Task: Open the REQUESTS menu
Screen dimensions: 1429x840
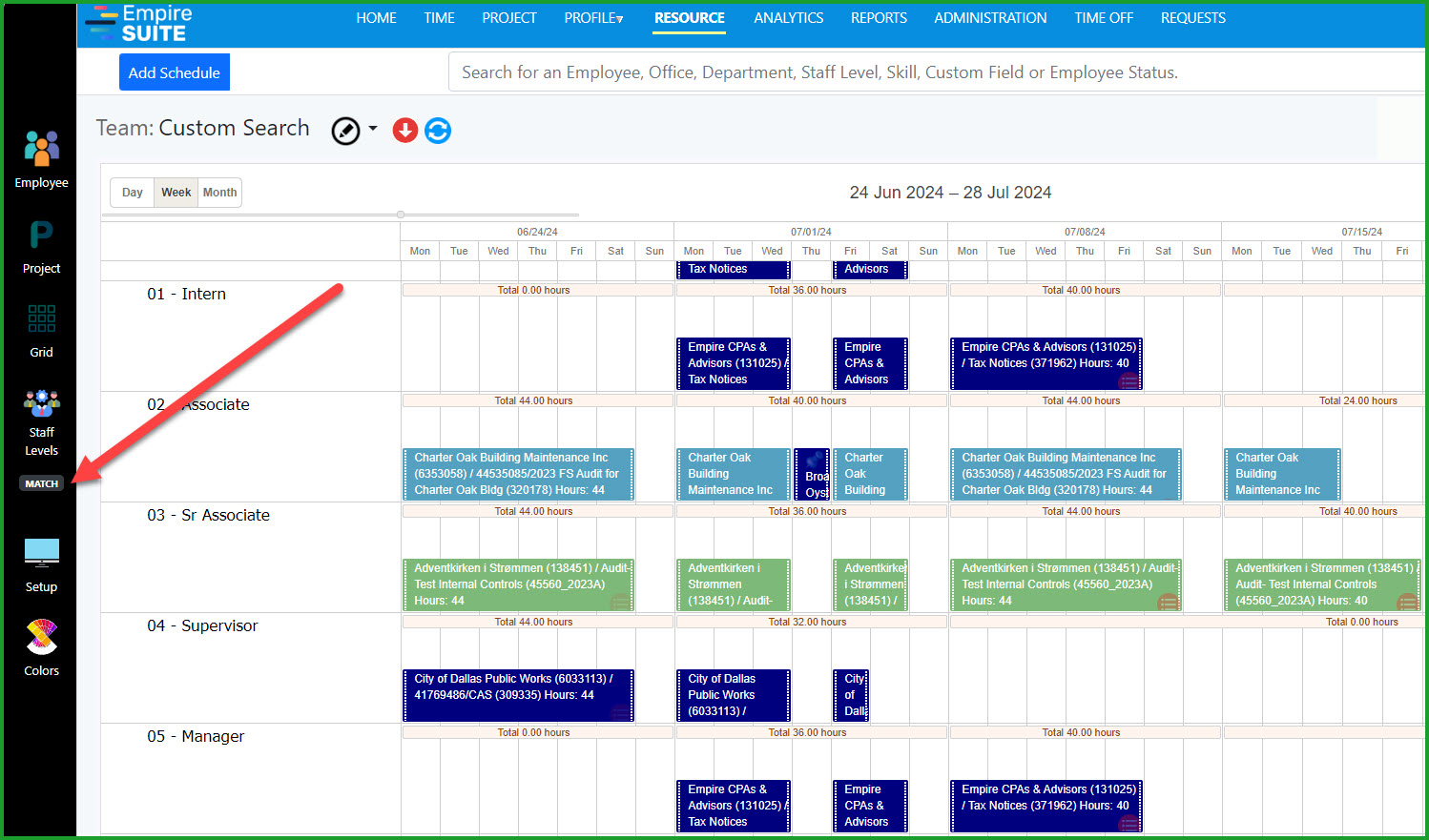Action: (1193, 18)
